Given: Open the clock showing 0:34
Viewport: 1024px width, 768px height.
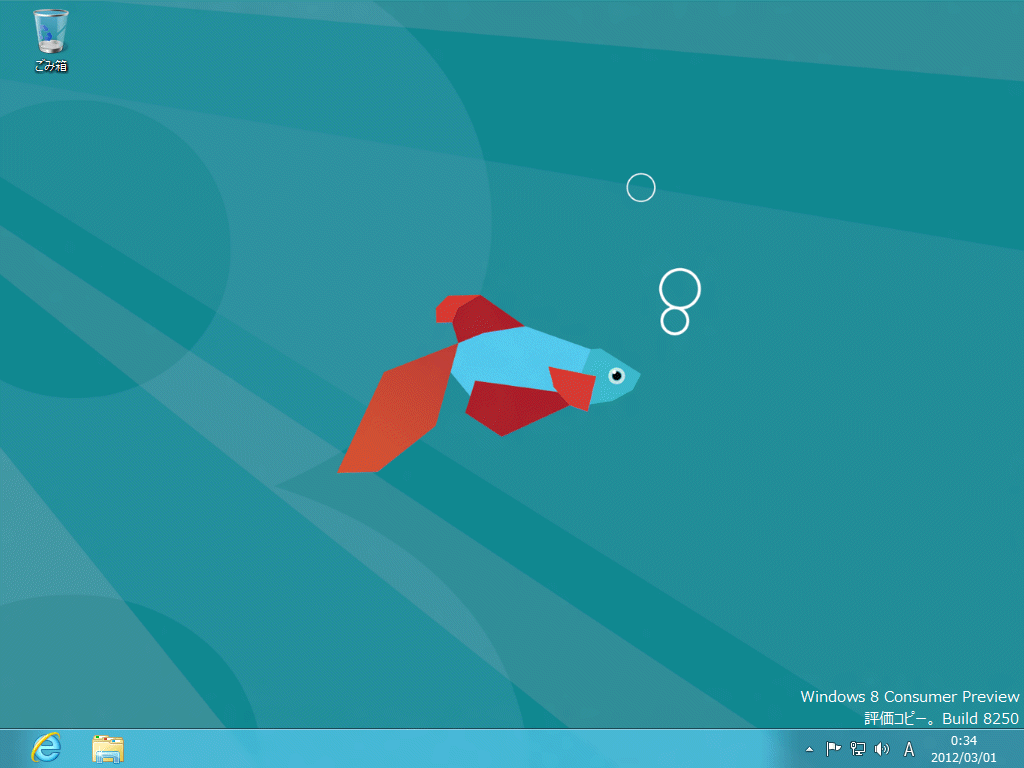Looking at the screenshot, I should click(964, 741).
